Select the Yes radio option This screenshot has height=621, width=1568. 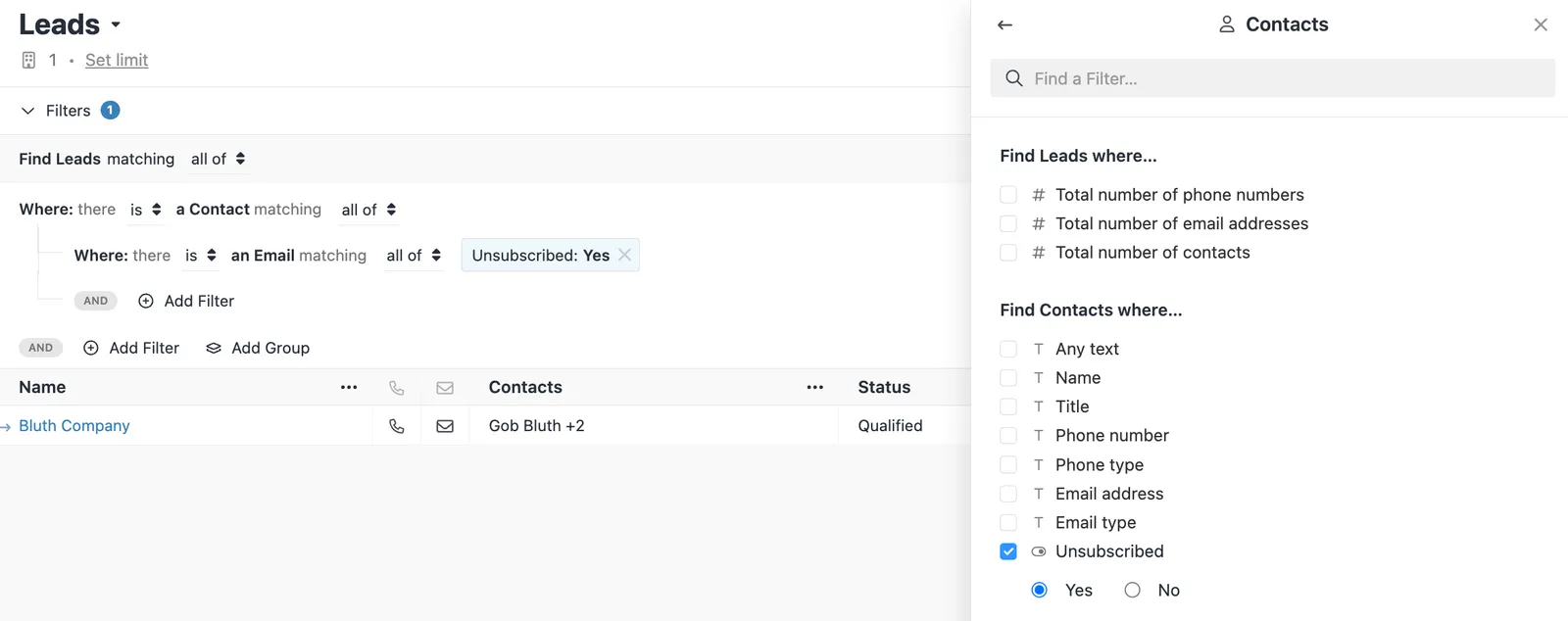coord(1040,590)
